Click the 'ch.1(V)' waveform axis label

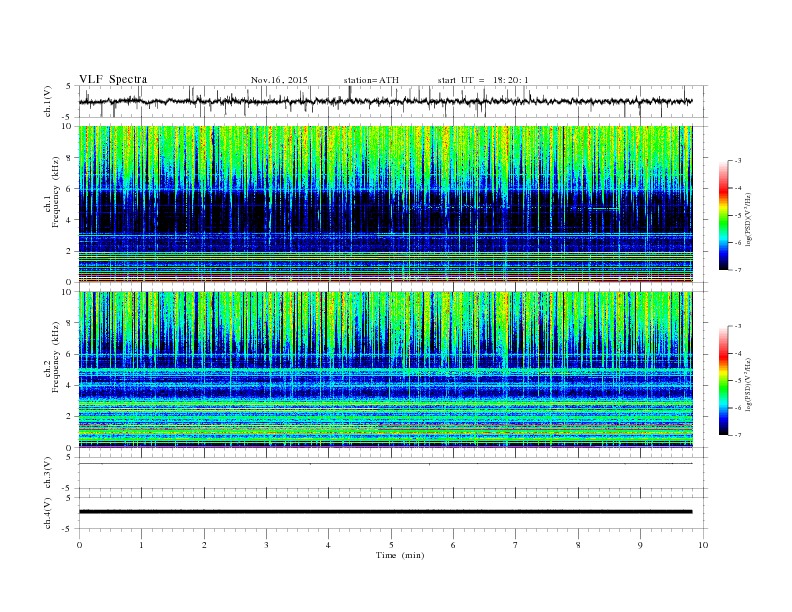48,101
